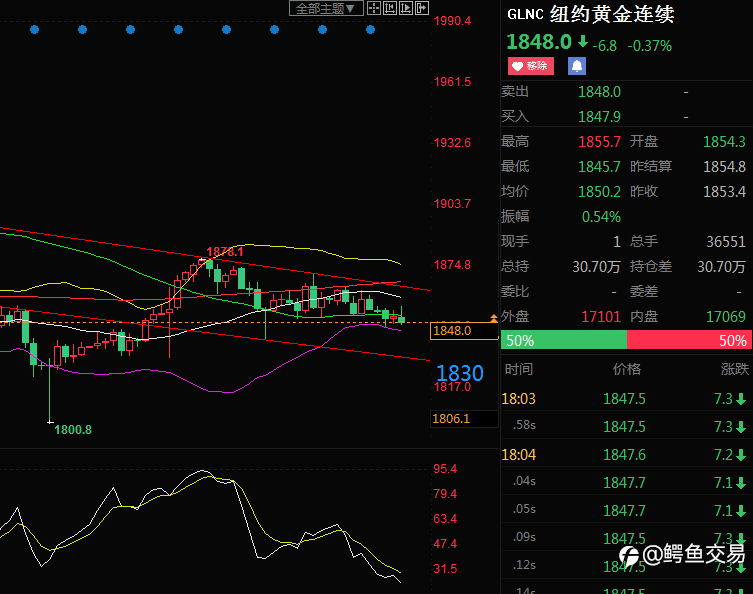Click price 1847.7 in the .04s row

tap(624, 483)
